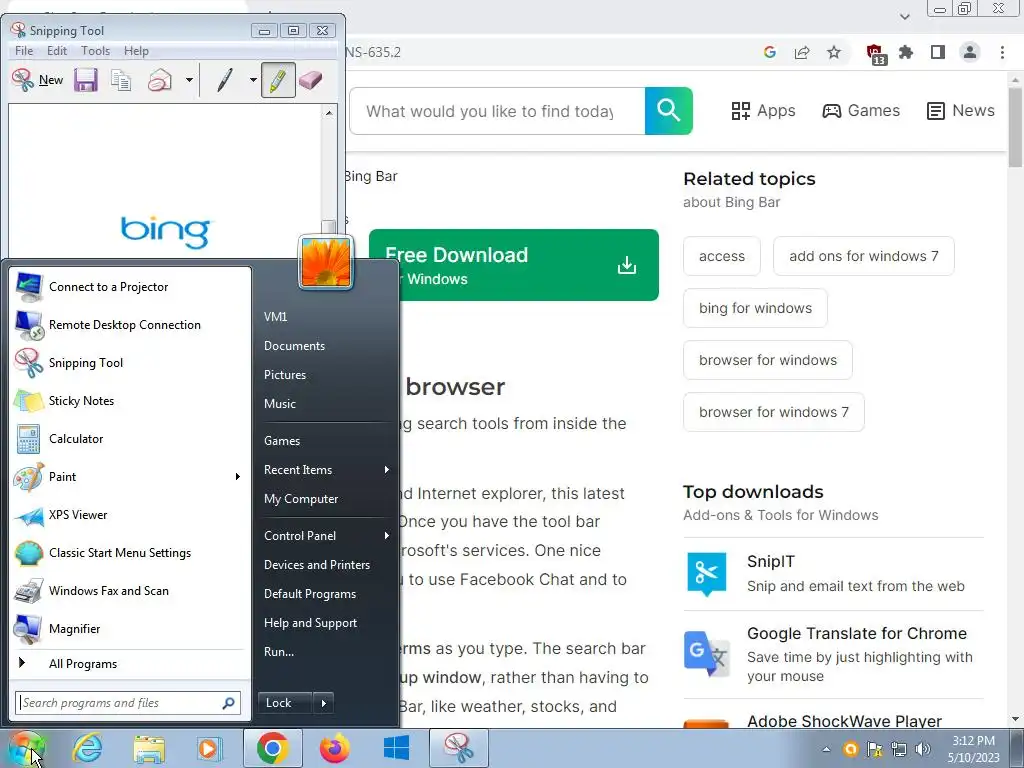The image size is (1024, 768).
Task: Click the Free Download button
Action: pos(514,265)
